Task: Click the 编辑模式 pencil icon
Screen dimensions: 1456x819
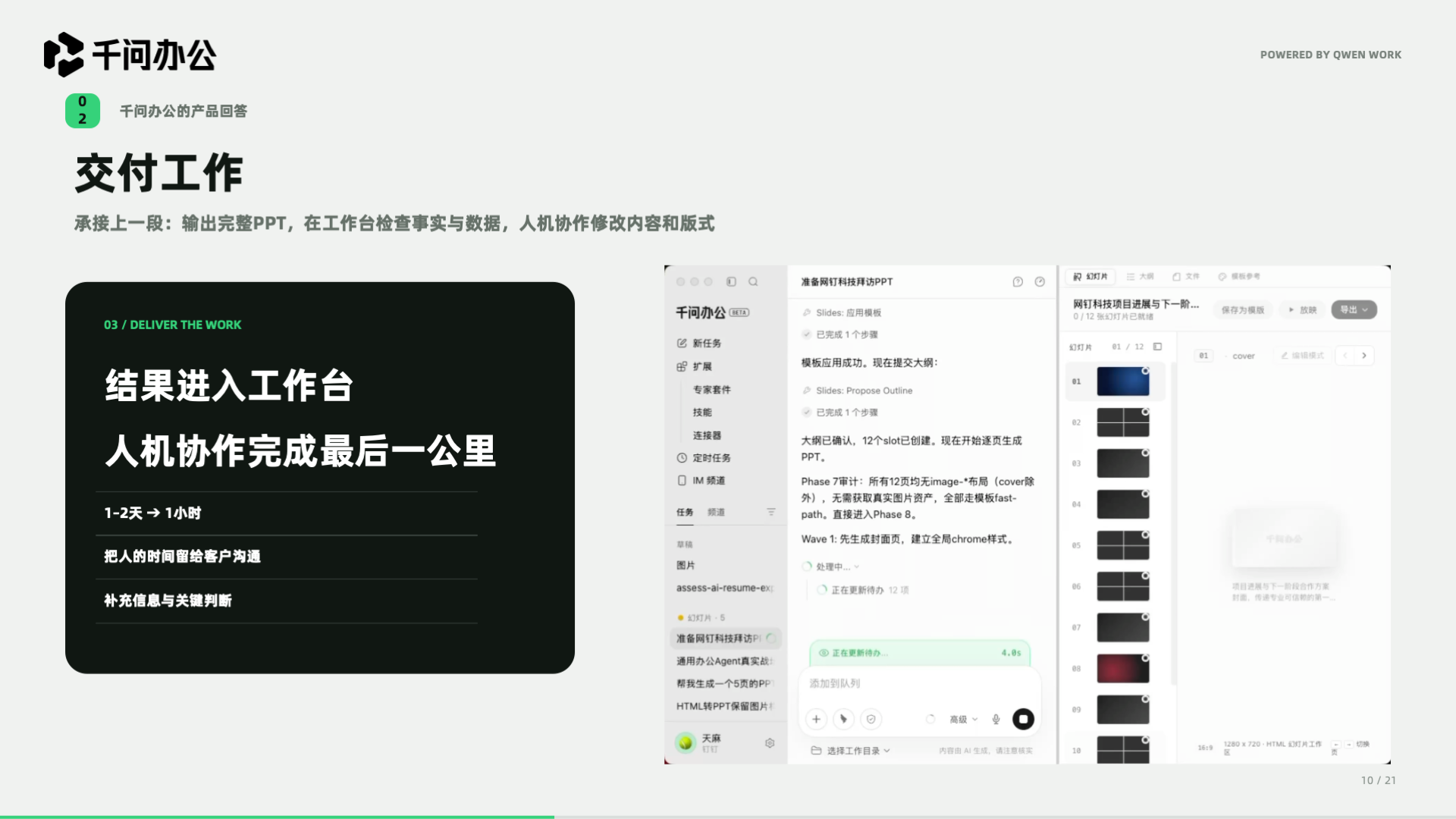Action: [1285, 356]
